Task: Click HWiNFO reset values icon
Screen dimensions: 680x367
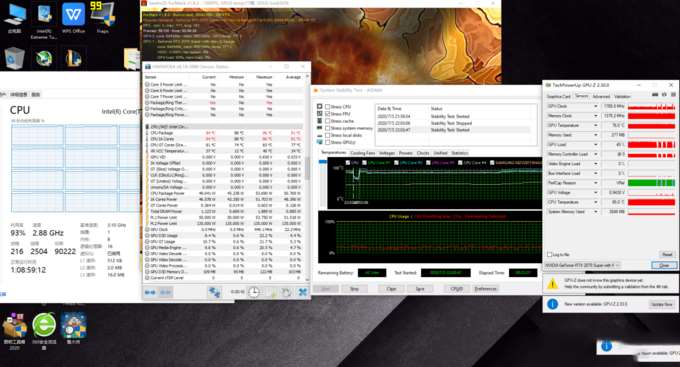Action: tap(286, 292)
